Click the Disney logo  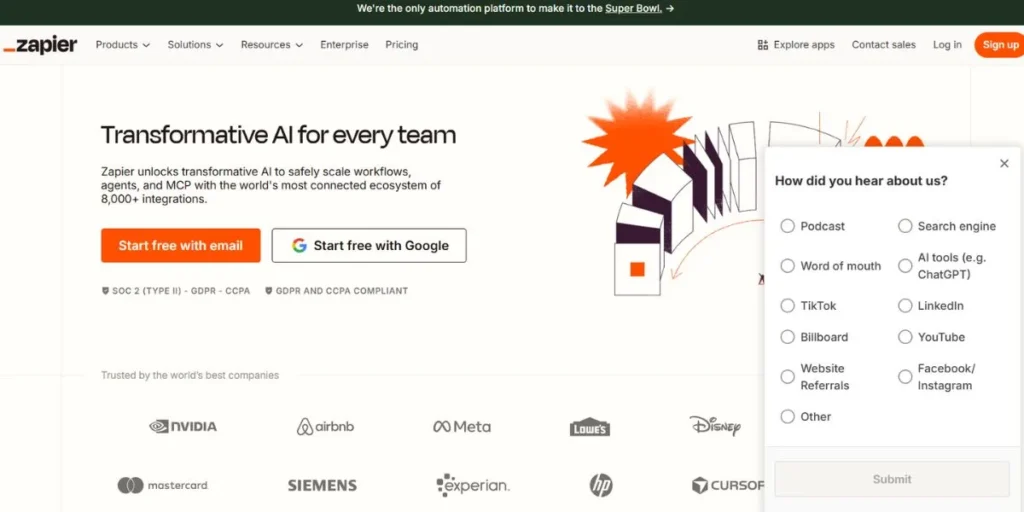715,426
